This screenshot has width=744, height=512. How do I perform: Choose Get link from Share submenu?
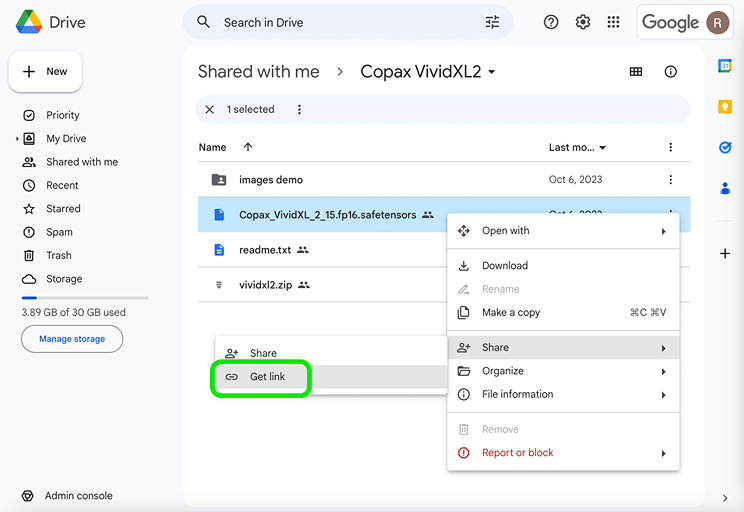click(x=267, y=377)
